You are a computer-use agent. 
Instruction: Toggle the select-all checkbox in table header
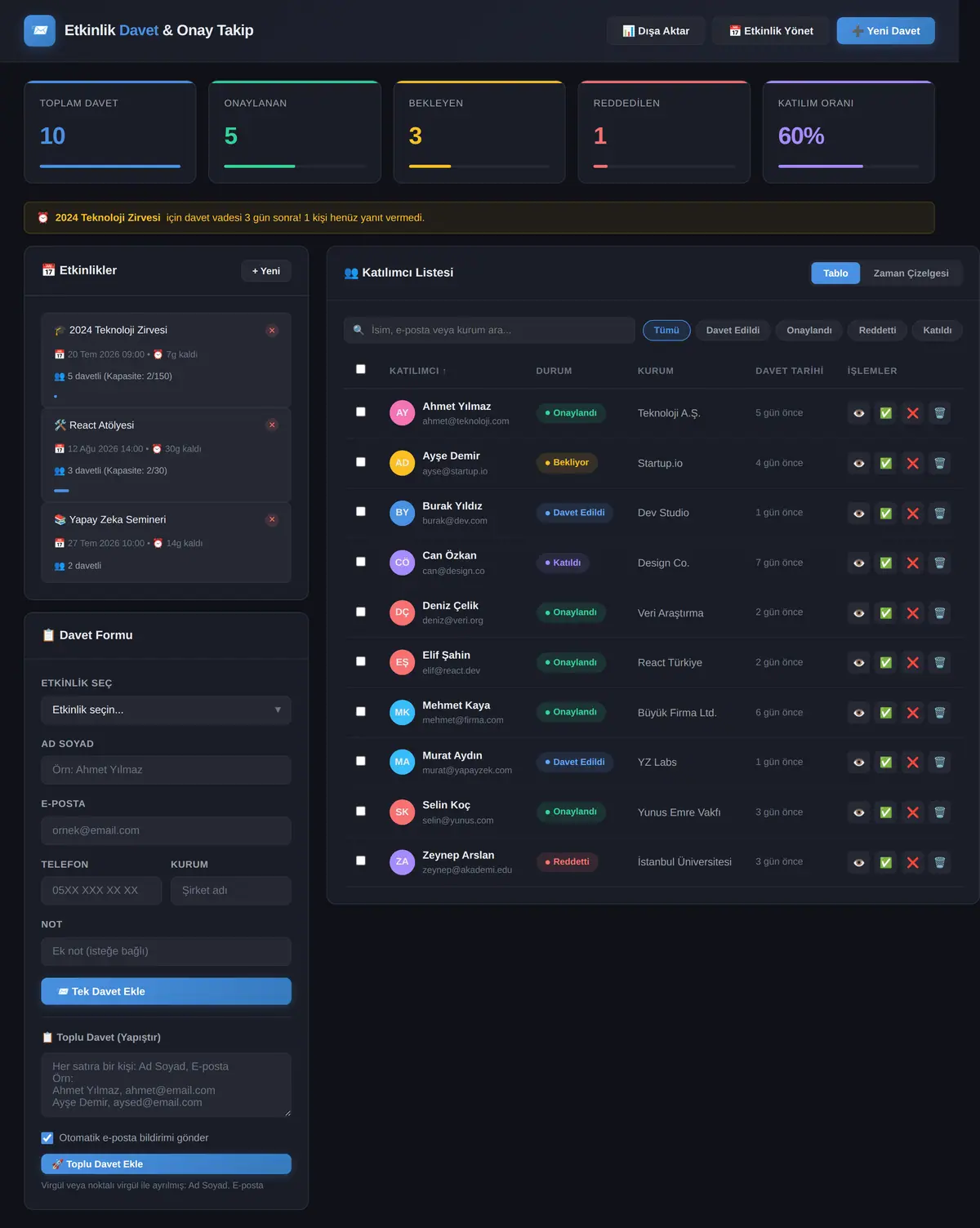[361, 369]
